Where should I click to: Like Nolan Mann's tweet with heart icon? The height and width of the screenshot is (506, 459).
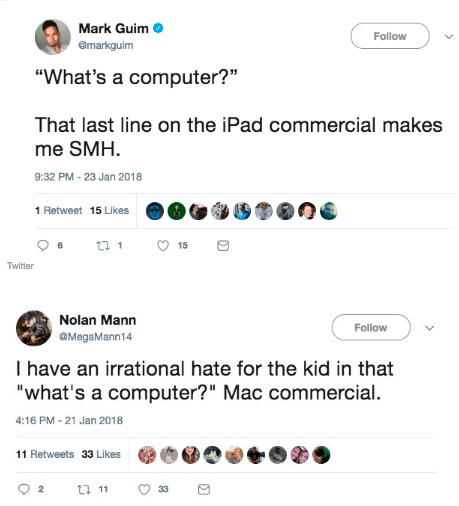(x=144, y=489)
